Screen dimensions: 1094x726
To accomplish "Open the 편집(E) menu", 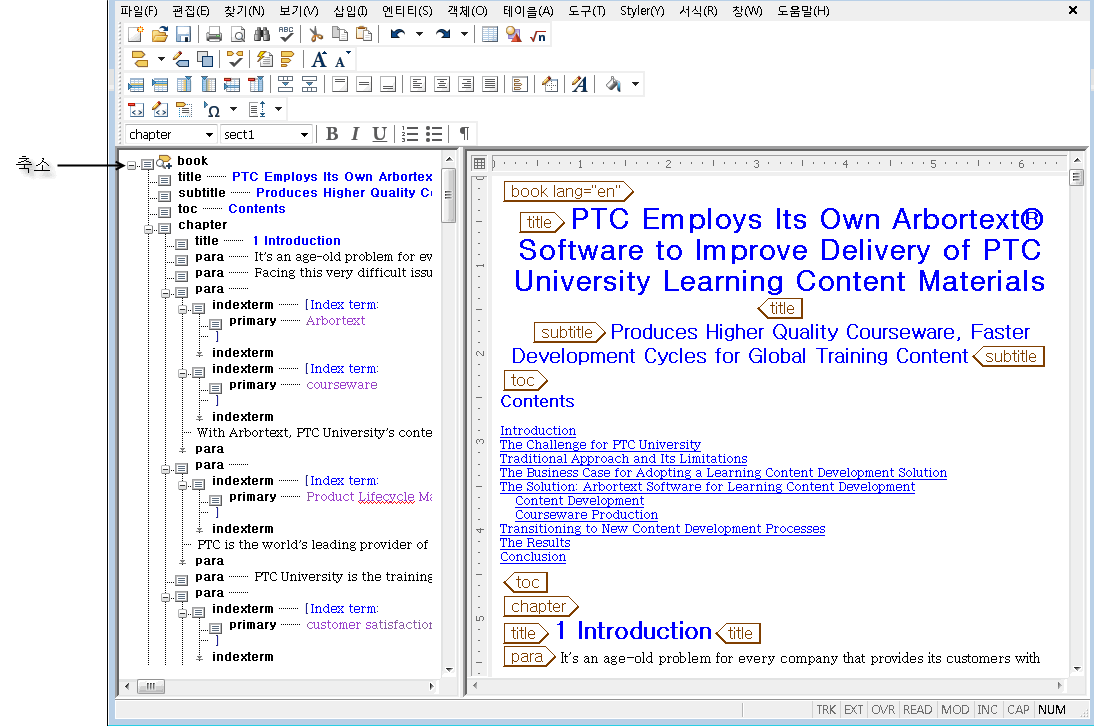I will point(191,11).
